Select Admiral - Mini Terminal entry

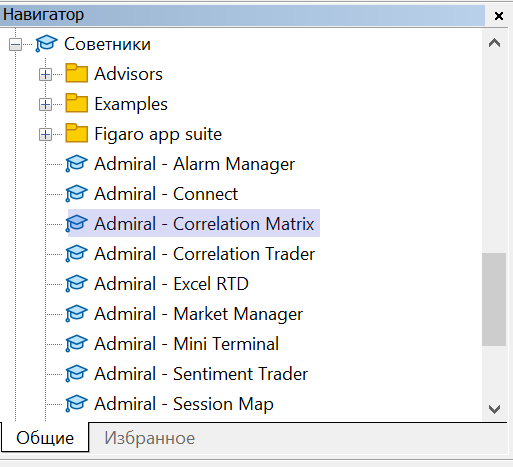pos(186,344)
